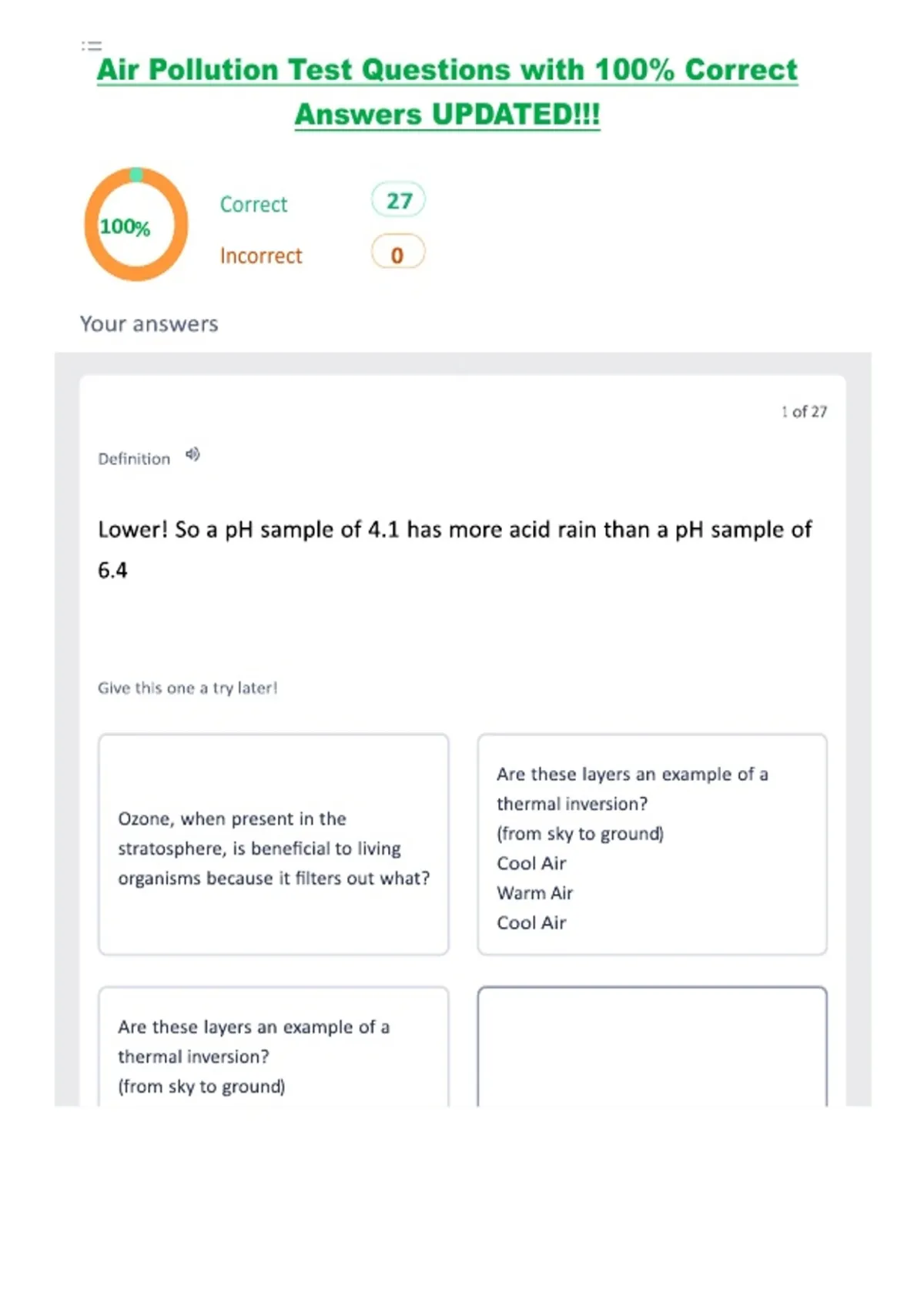Click the audio speaker icon beside Definition
Screen dimensions: 924x1309
[192, 455]
